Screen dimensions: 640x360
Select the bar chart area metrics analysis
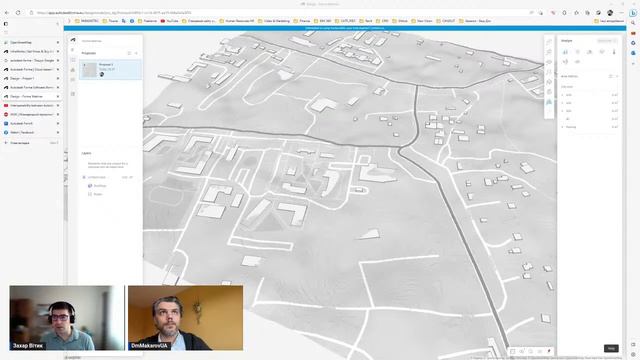(565, 52)
